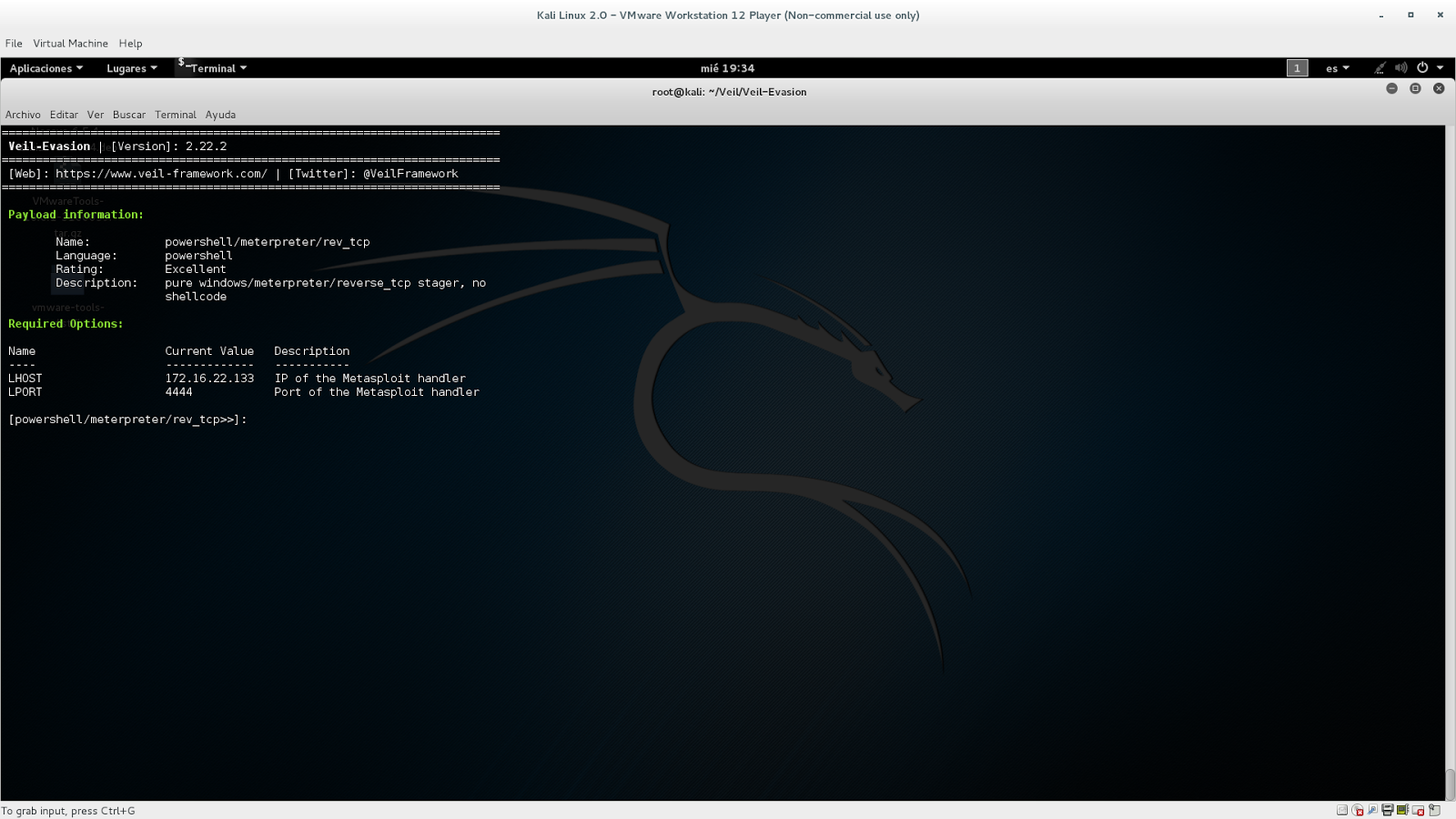1456x819 pixels.
Task: Click the last icon in the VMware status bar
Action: (x=1434, y=810)
